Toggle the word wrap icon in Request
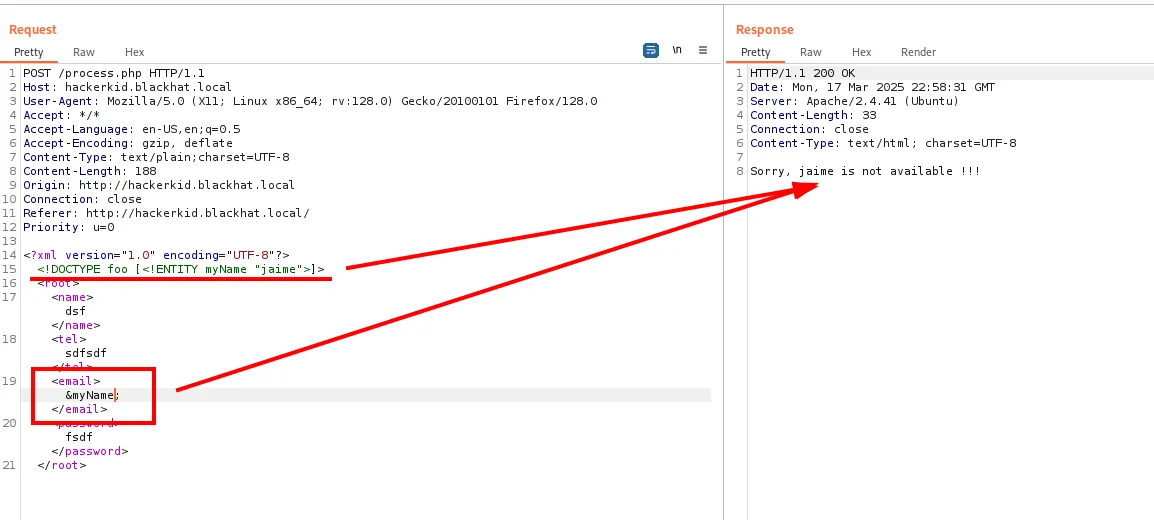 tap(651, 51)
